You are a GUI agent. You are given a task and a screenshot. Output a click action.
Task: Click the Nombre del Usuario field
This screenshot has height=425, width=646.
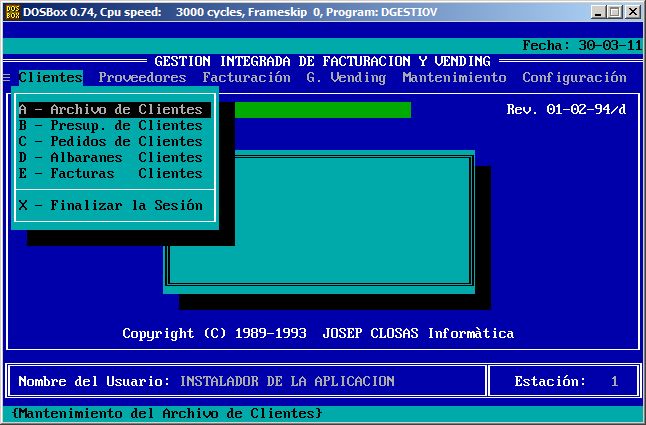[x=286, y=381]
